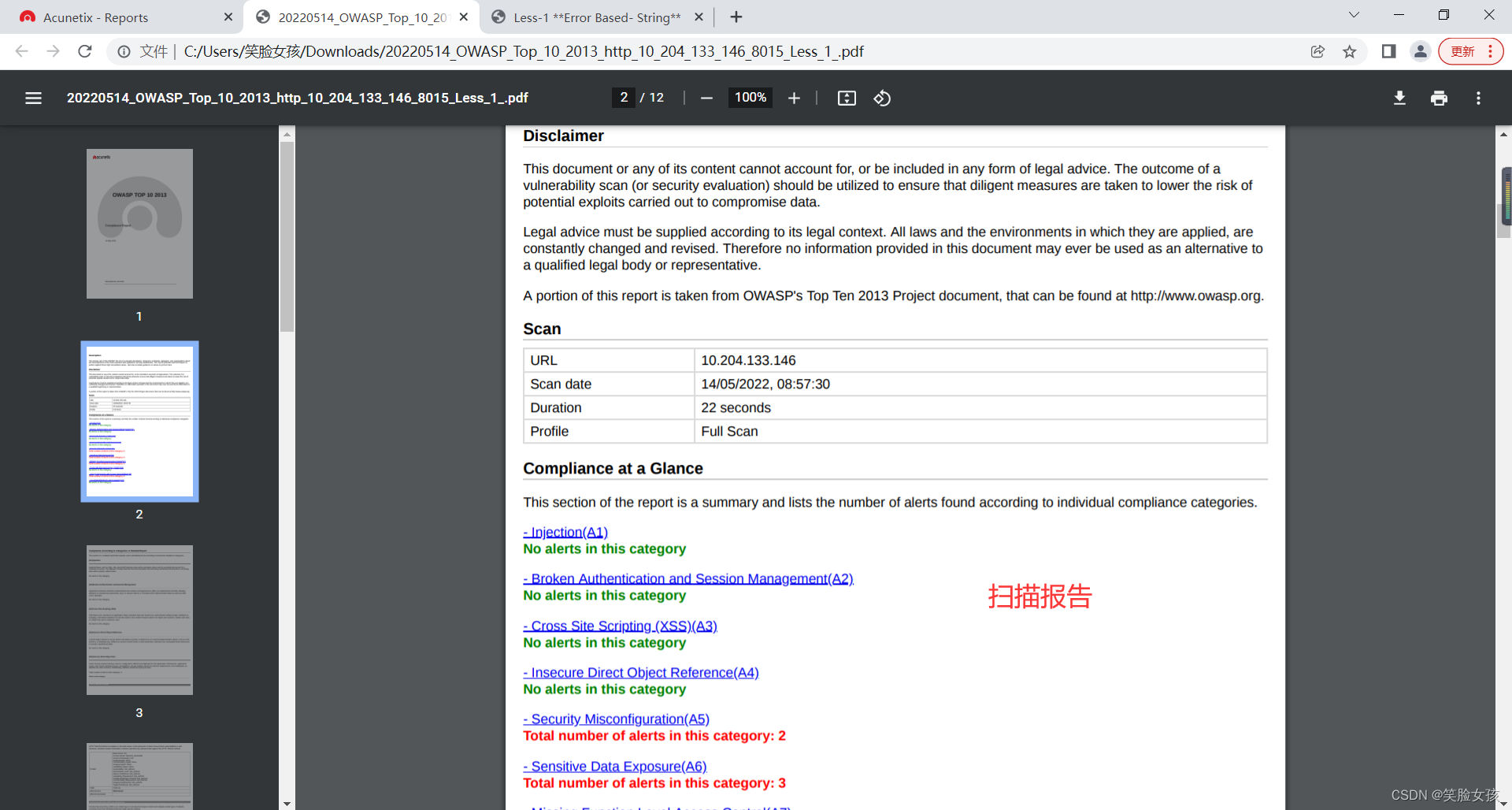Open Security Misconfiguration(A5) link
The width and height of the screenshot is (1512, 810).
pyautogui.click(x=617, y=719)
